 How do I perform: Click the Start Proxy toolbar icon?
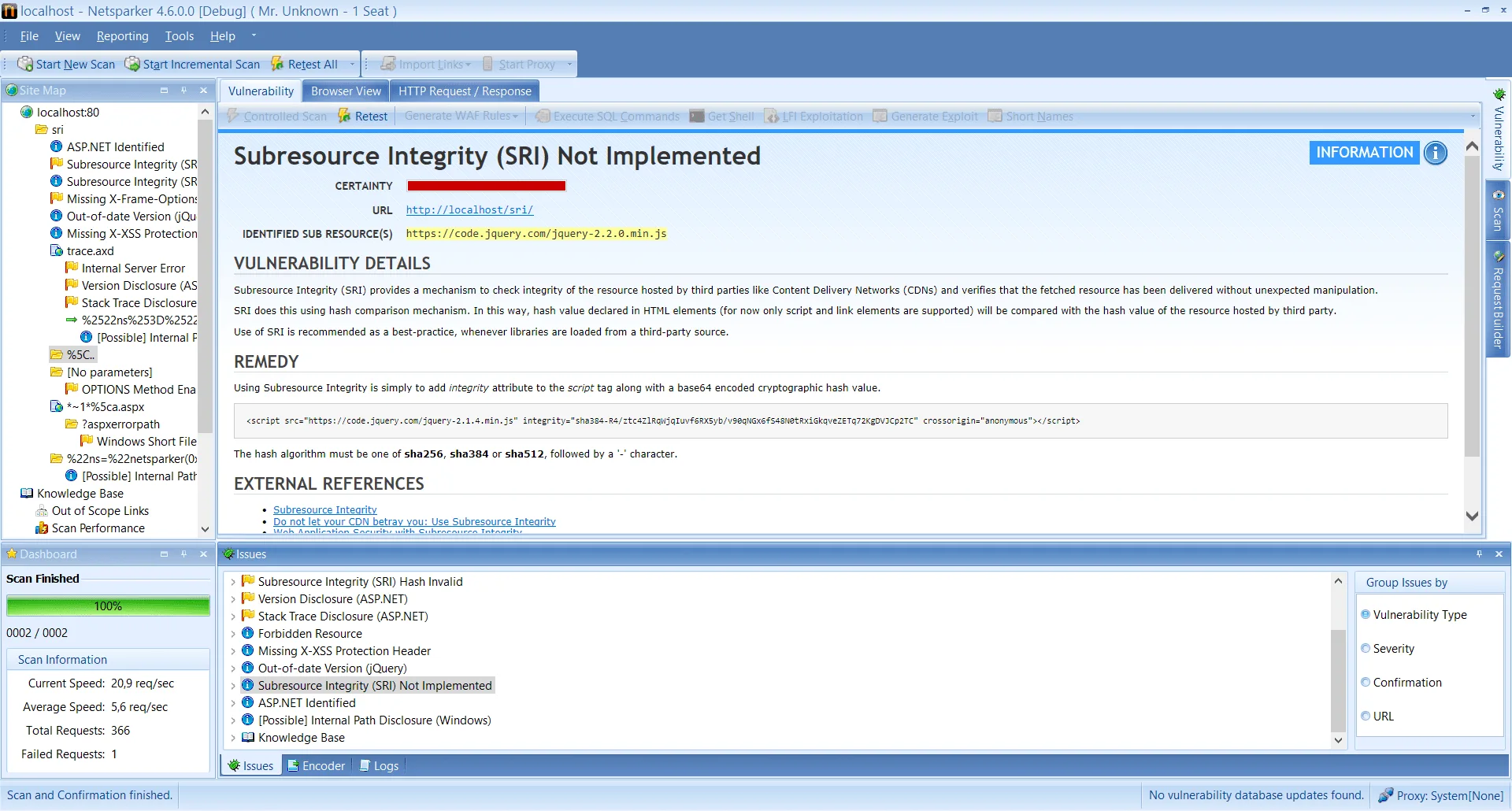click(488, 64)
